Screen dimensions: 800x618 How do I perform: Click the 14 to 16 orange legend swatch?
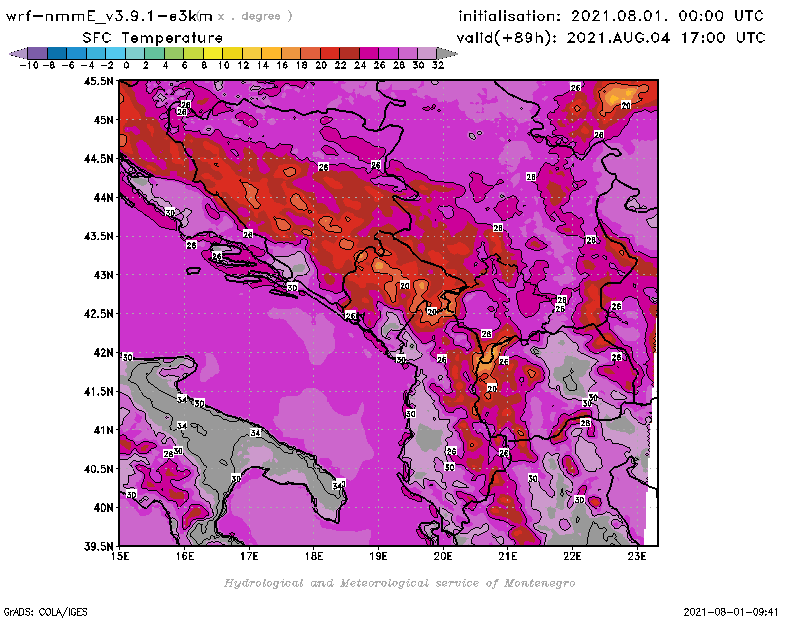[271, 54]
